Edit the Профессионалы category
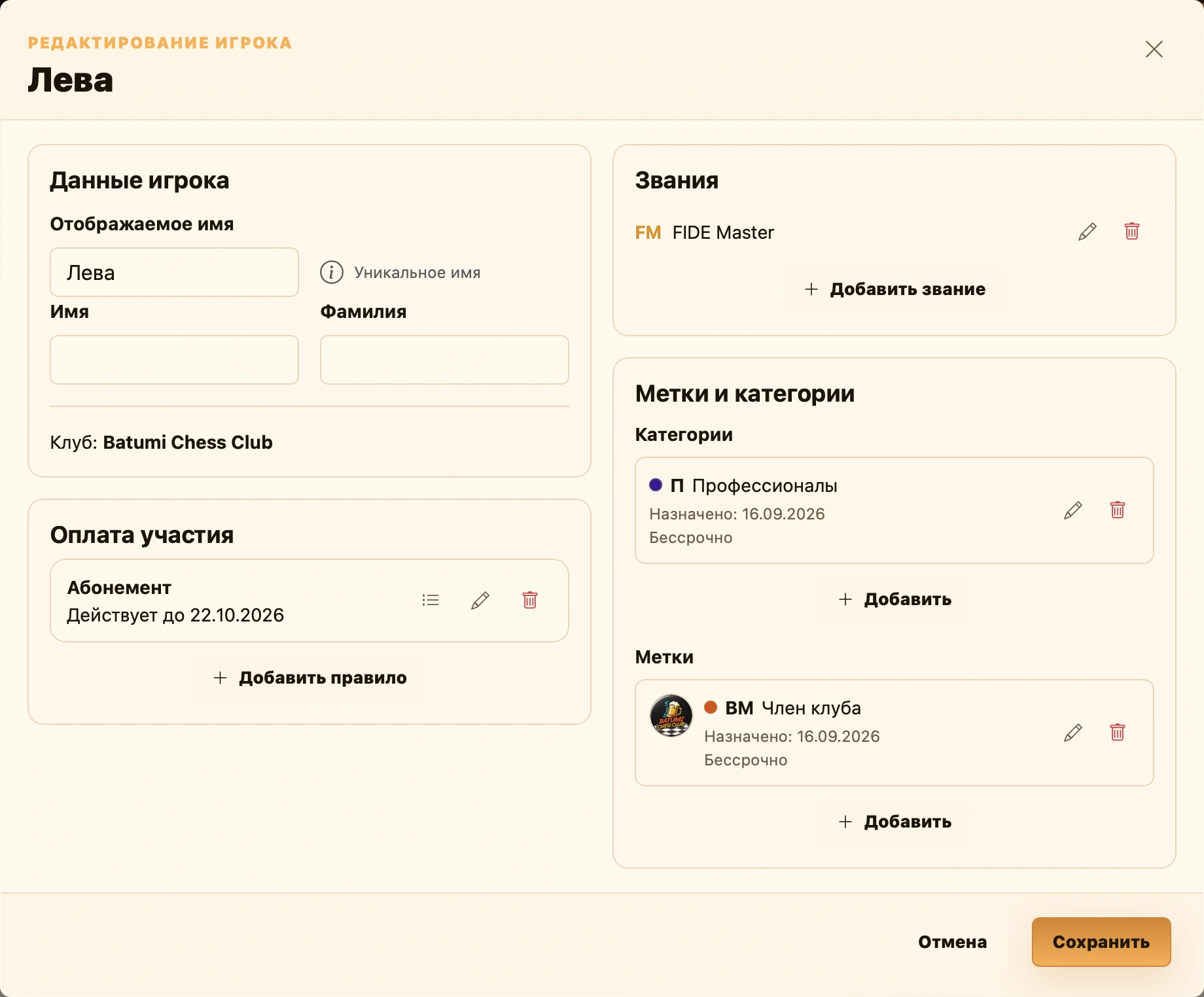Screen dimensions: 1204x997 tap(1072, 510)
